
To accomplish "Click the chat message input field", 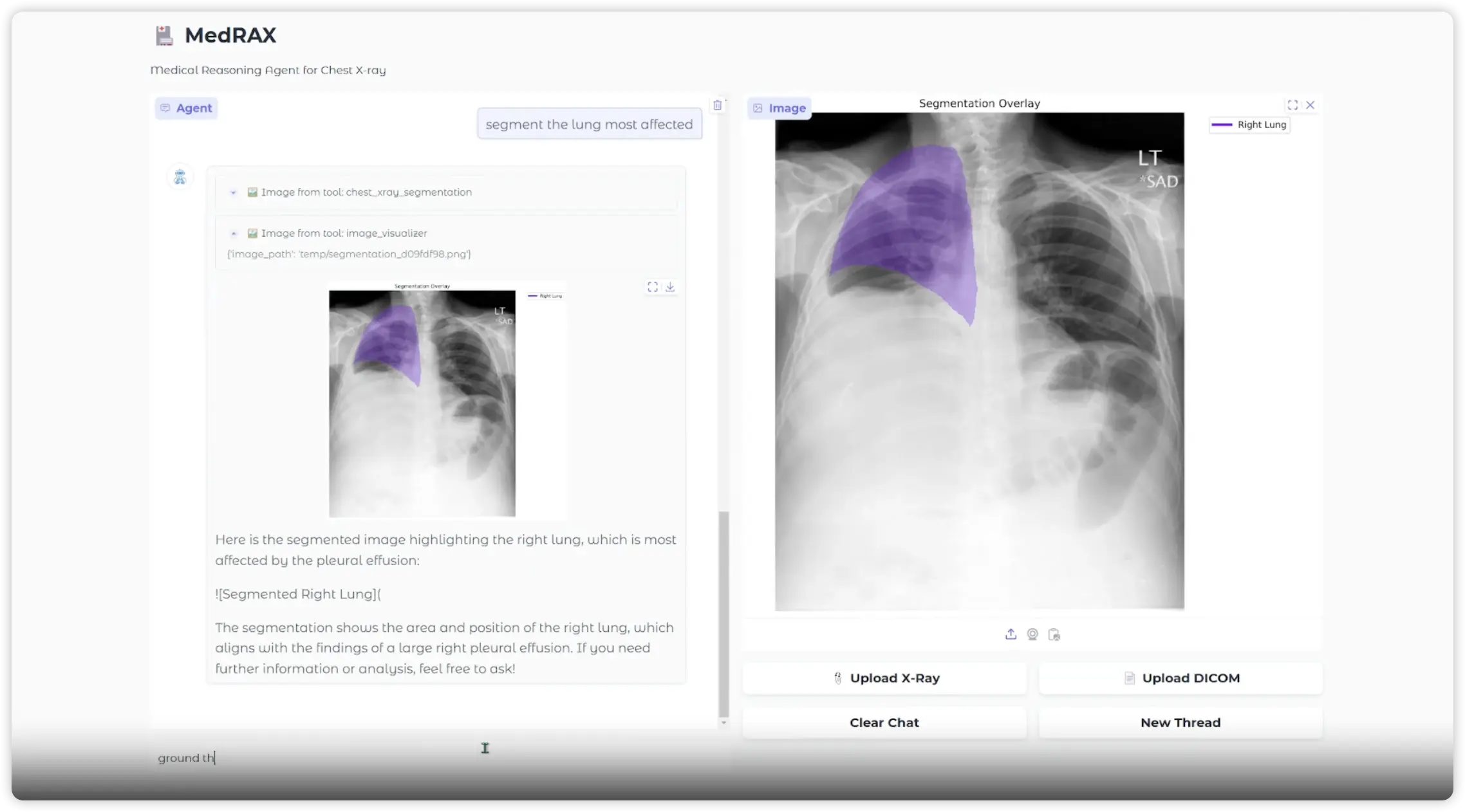I will tap(438, 757).
